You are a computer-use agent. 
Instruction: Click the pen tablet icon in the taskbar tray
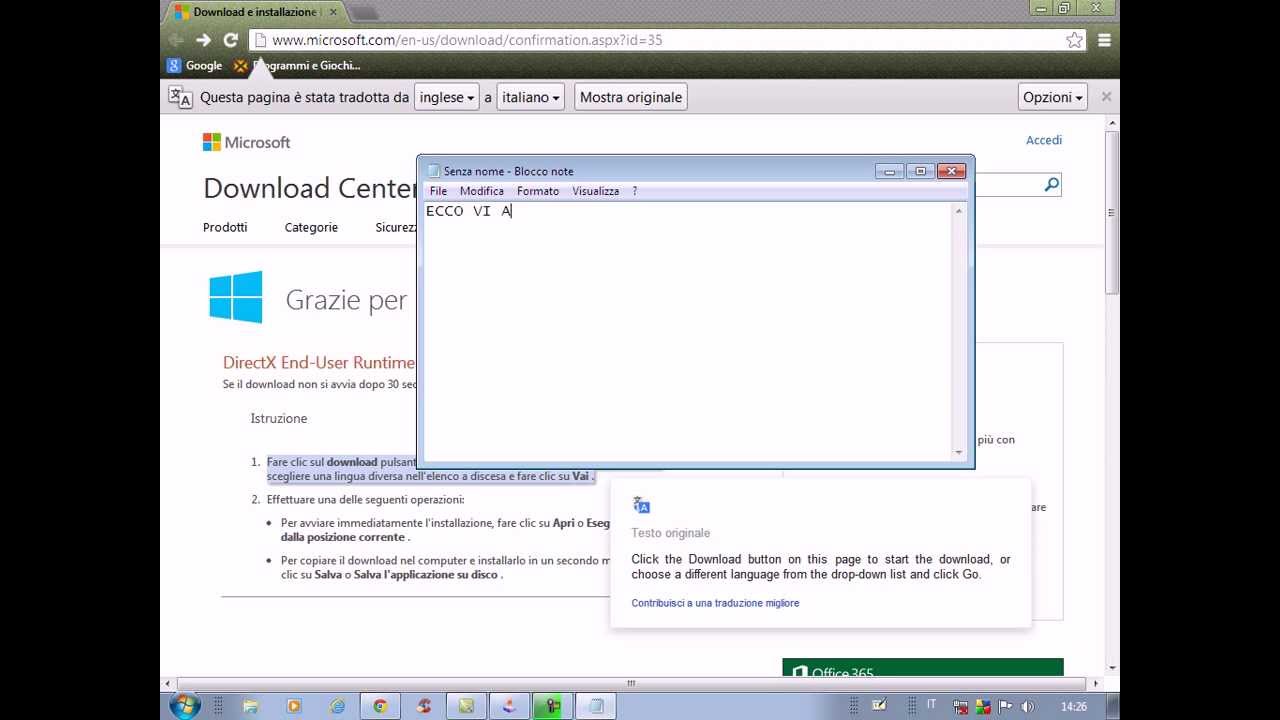point(879,705)
